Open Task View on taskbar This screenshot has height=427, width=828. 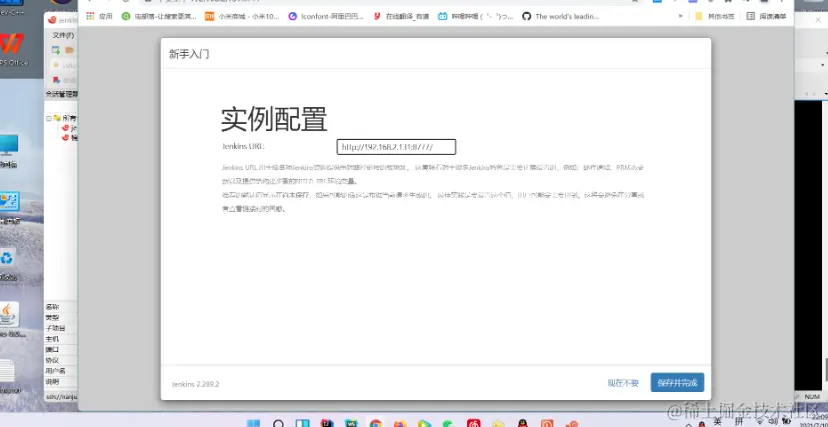[303, 423]
